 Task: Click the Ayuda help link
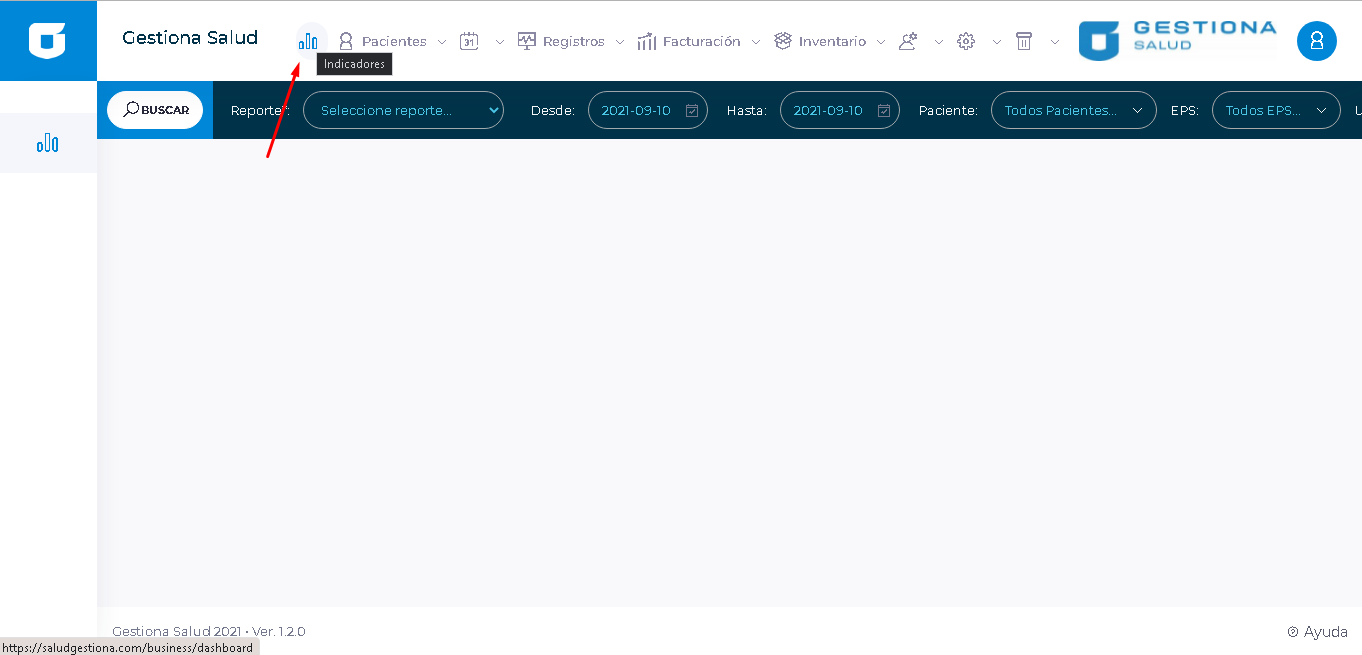[x=1318, y=632]
